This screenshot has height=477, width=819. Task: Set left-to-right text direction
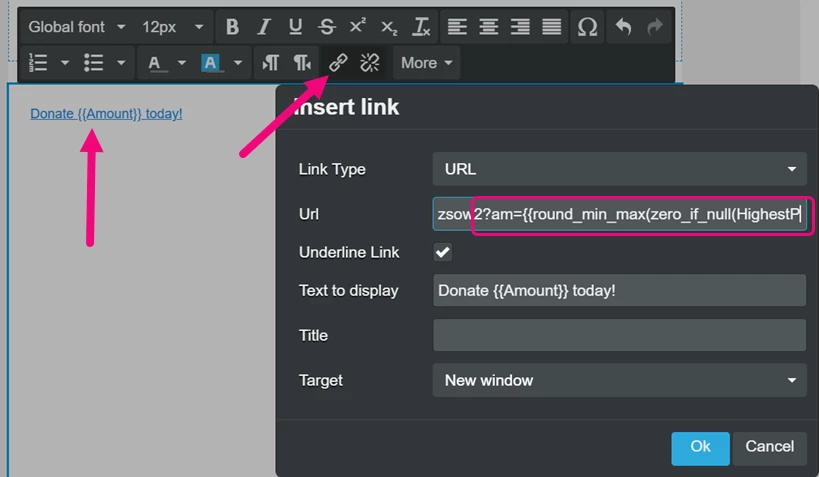pos(271,63)
